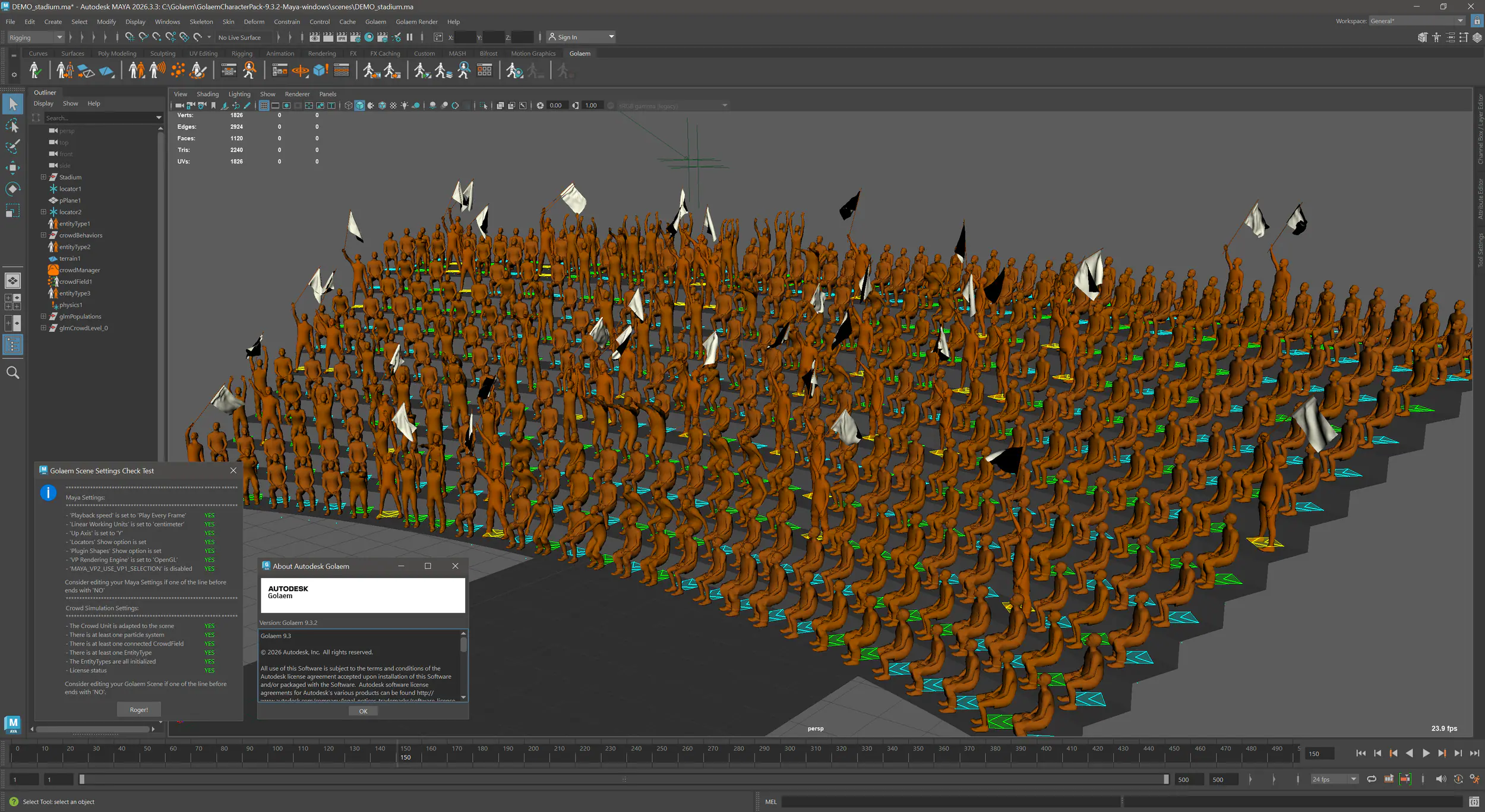The height and width of the screenshot is (812, 1485).
Task: Click the current frame field showing 150
Action: pyautogui.click(x=1319, y=754)
